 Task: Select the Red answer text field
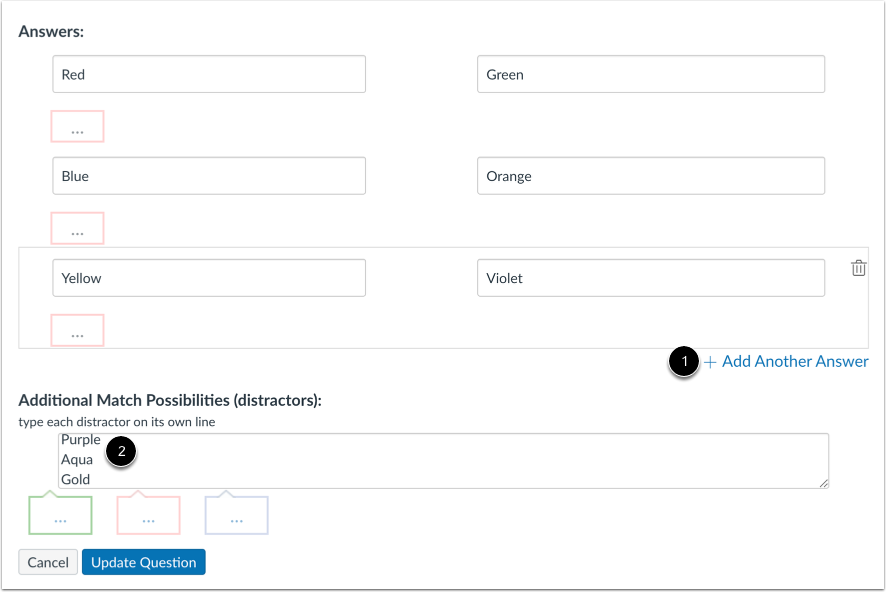[x=208, y=74]
